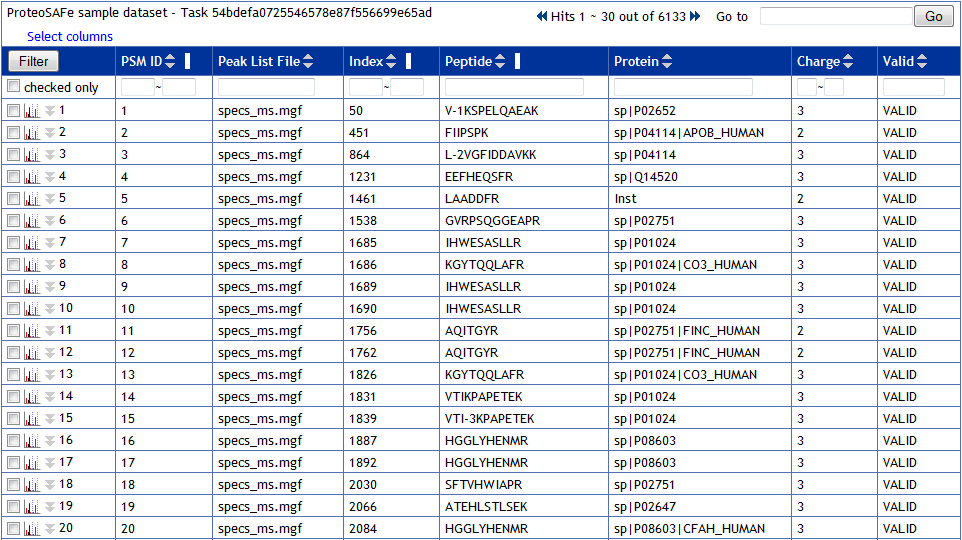Expand details arrow for row 18
Viewport: 962px width, 540px height.
click(x=50, y=485)
